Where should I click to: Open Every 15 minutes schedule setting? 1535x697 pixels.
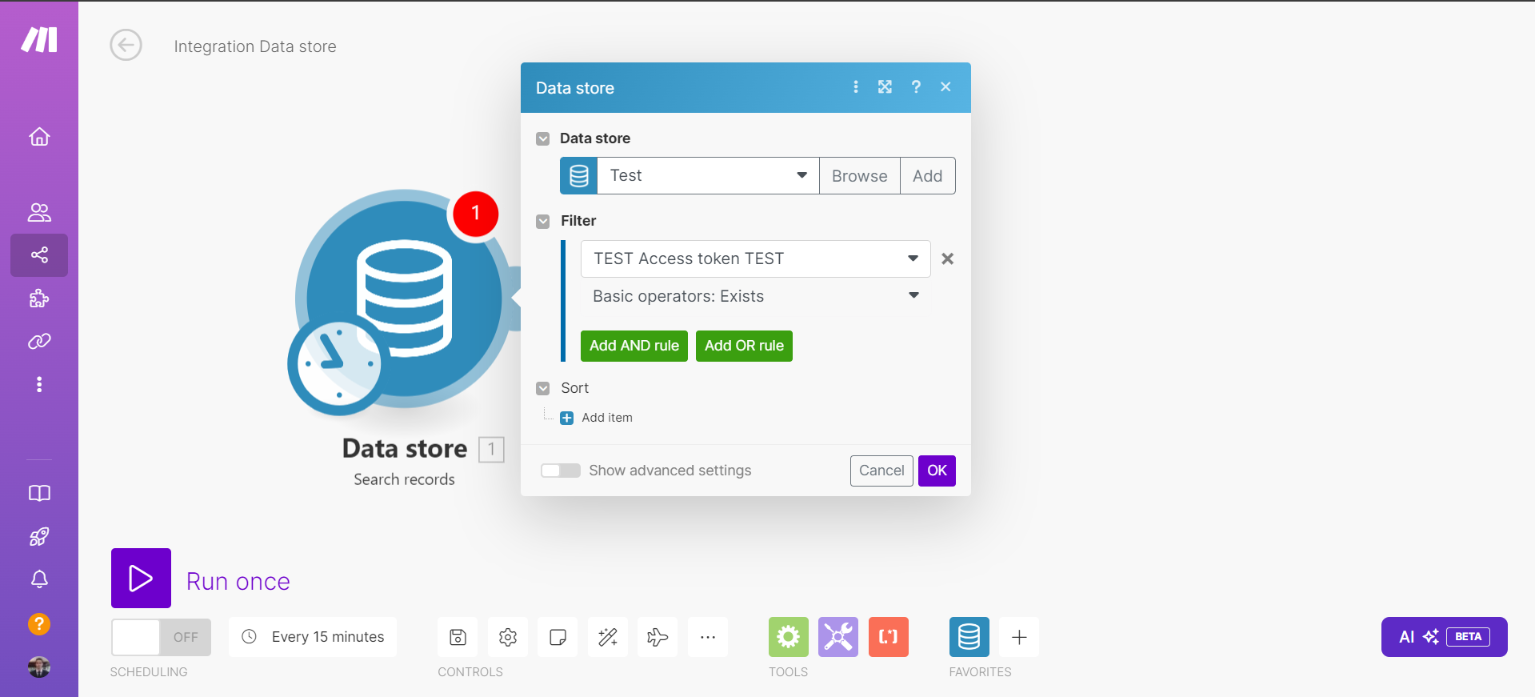pos(313,637)
